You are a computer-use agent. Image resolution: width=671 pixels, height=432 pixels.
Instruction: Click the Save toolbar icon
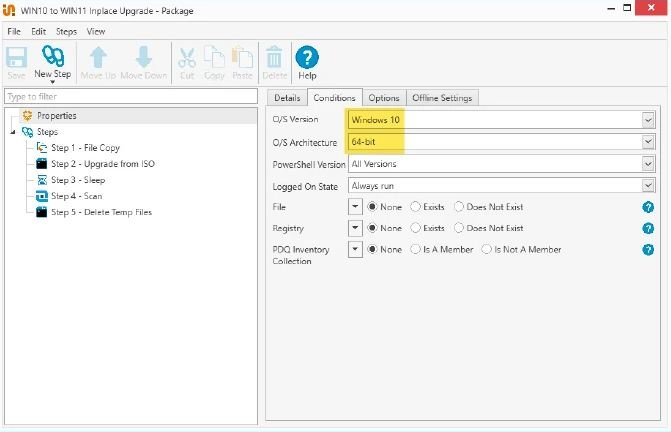point(16,57)
